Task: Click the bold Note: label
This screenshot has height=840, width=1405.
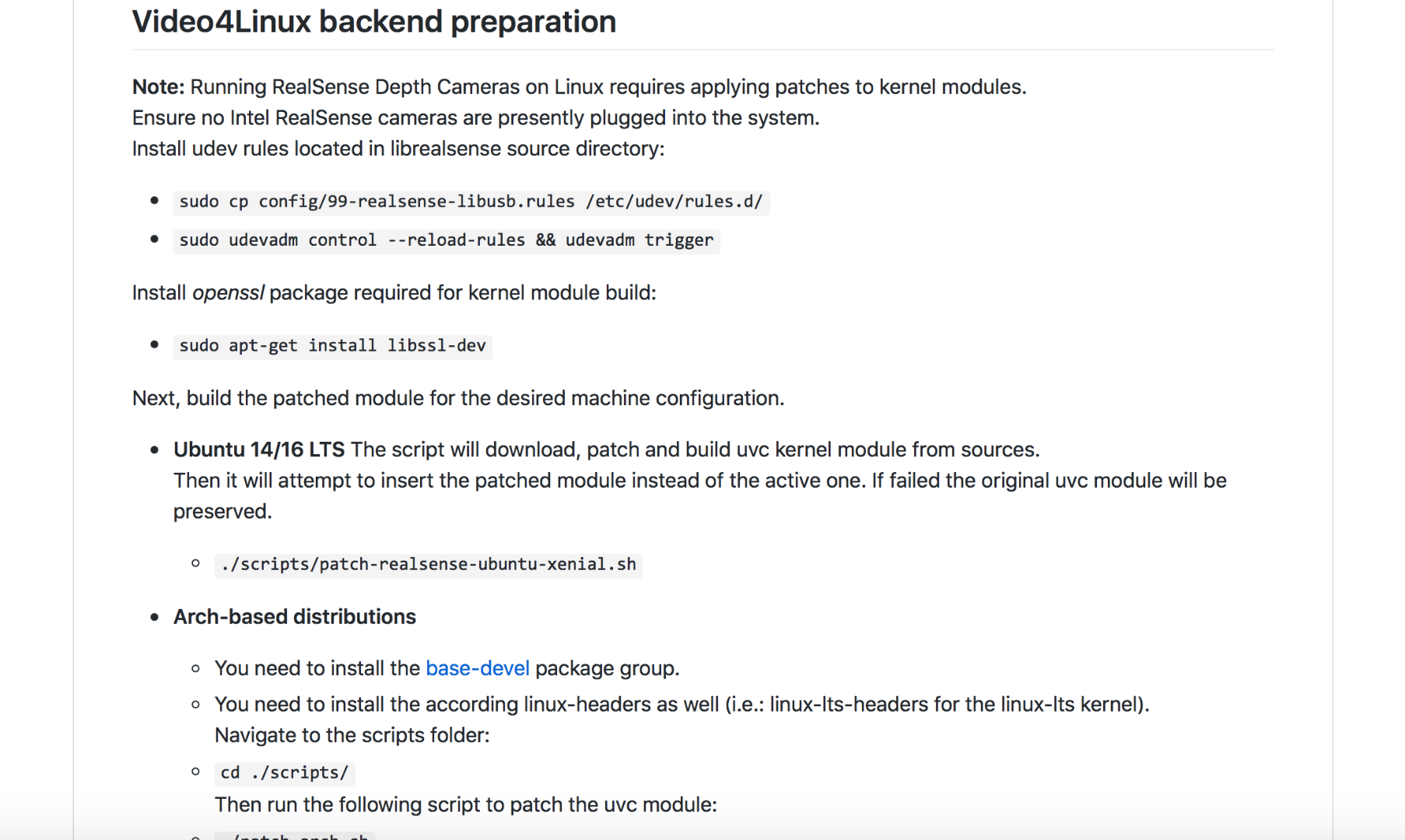Action: [158, 87]
